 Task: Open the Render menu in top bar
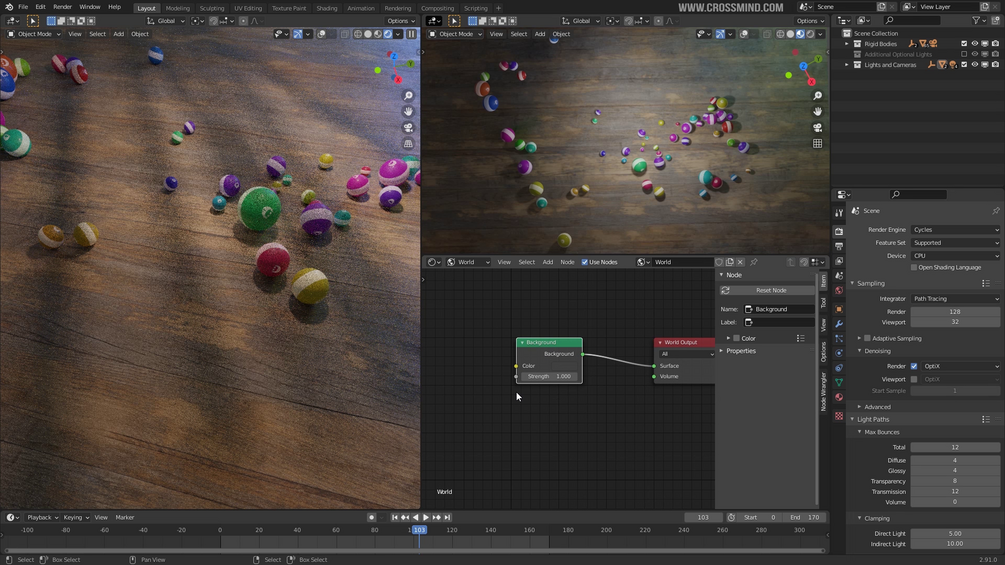click(62, 7)
